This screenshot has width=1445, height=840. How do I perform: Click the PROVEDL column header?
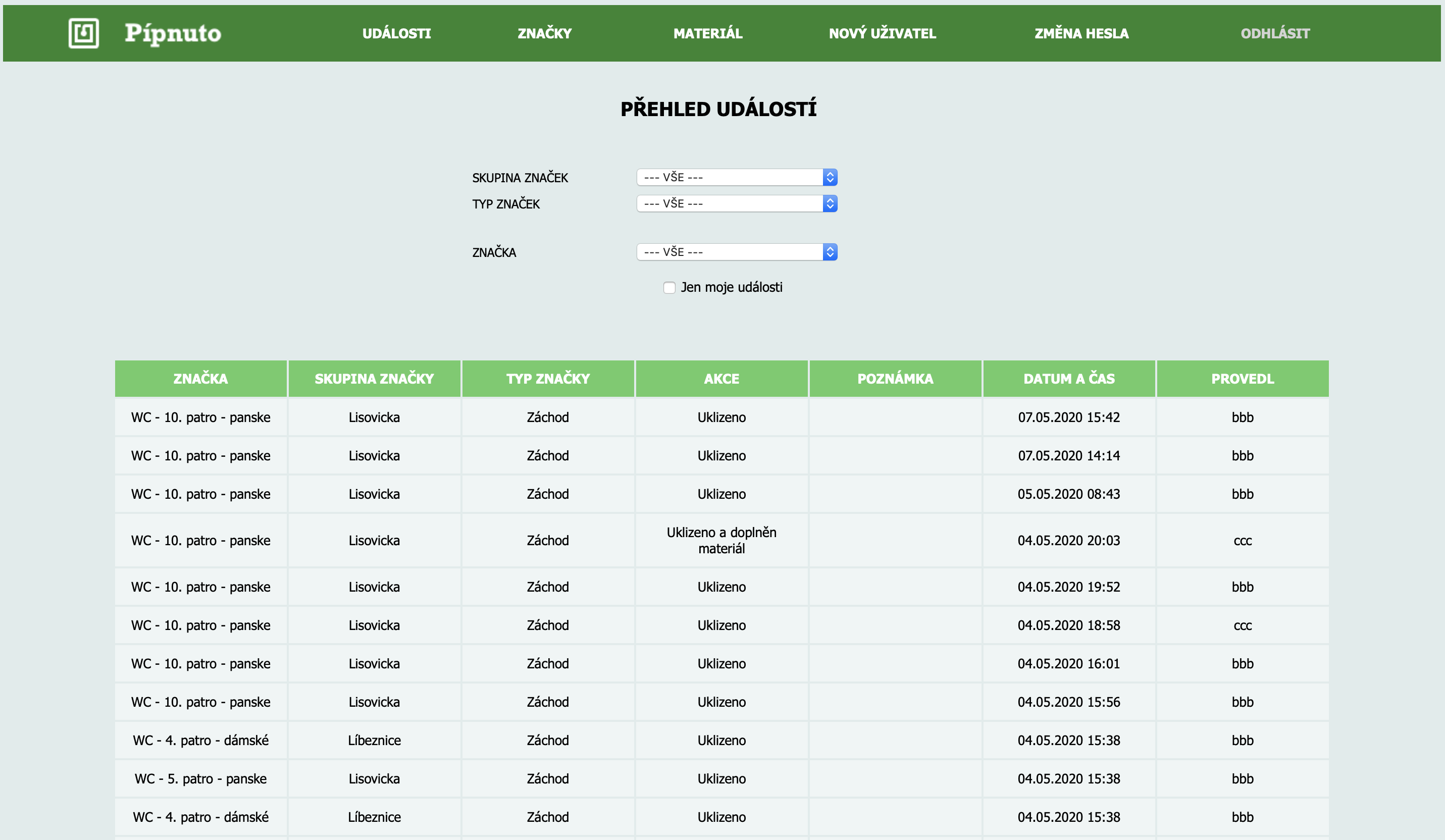pyautogui.click(x=1242, y=379)
